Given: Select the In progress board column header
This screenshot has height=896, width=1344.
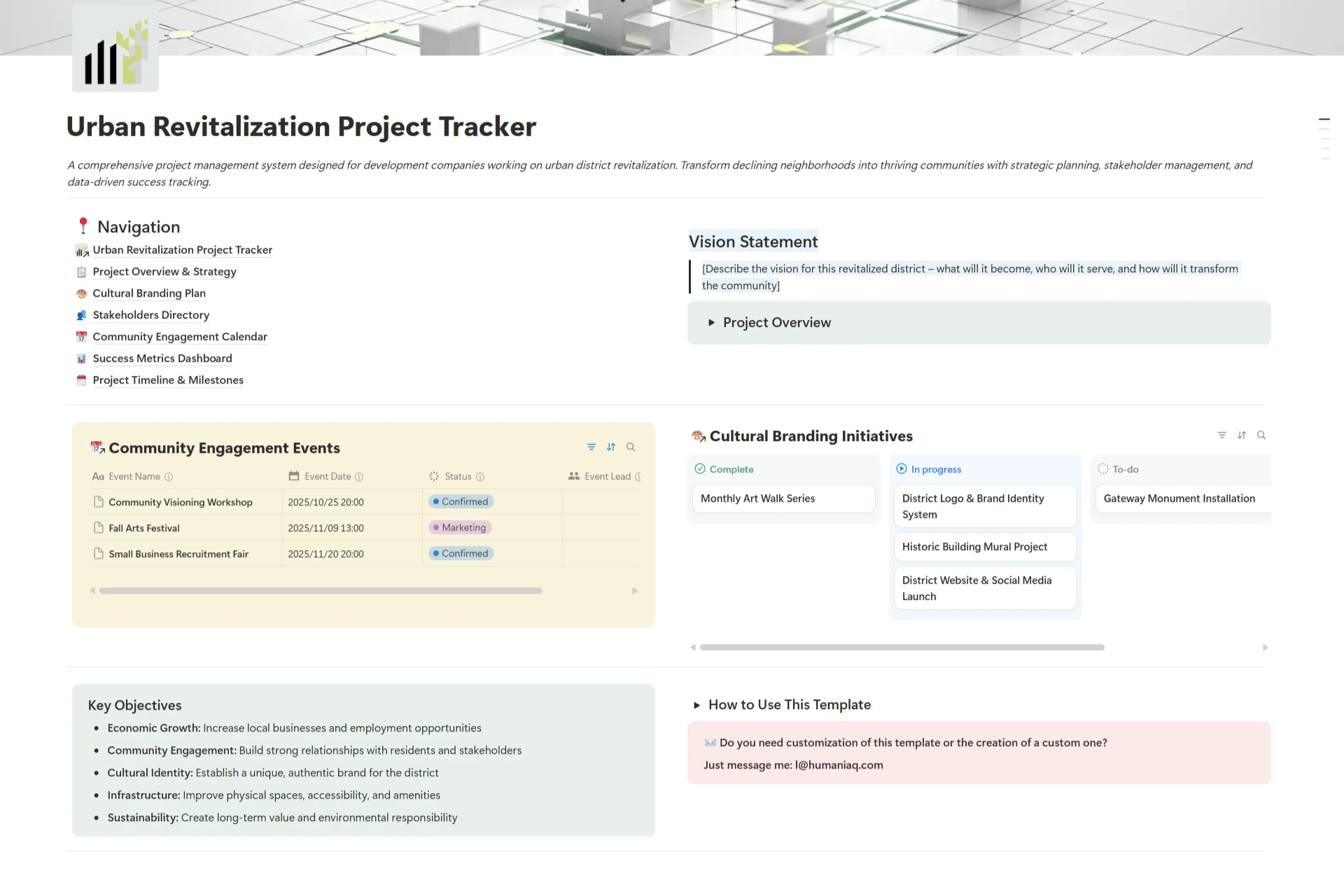Looking at the screenshot, I should point(935,470).
